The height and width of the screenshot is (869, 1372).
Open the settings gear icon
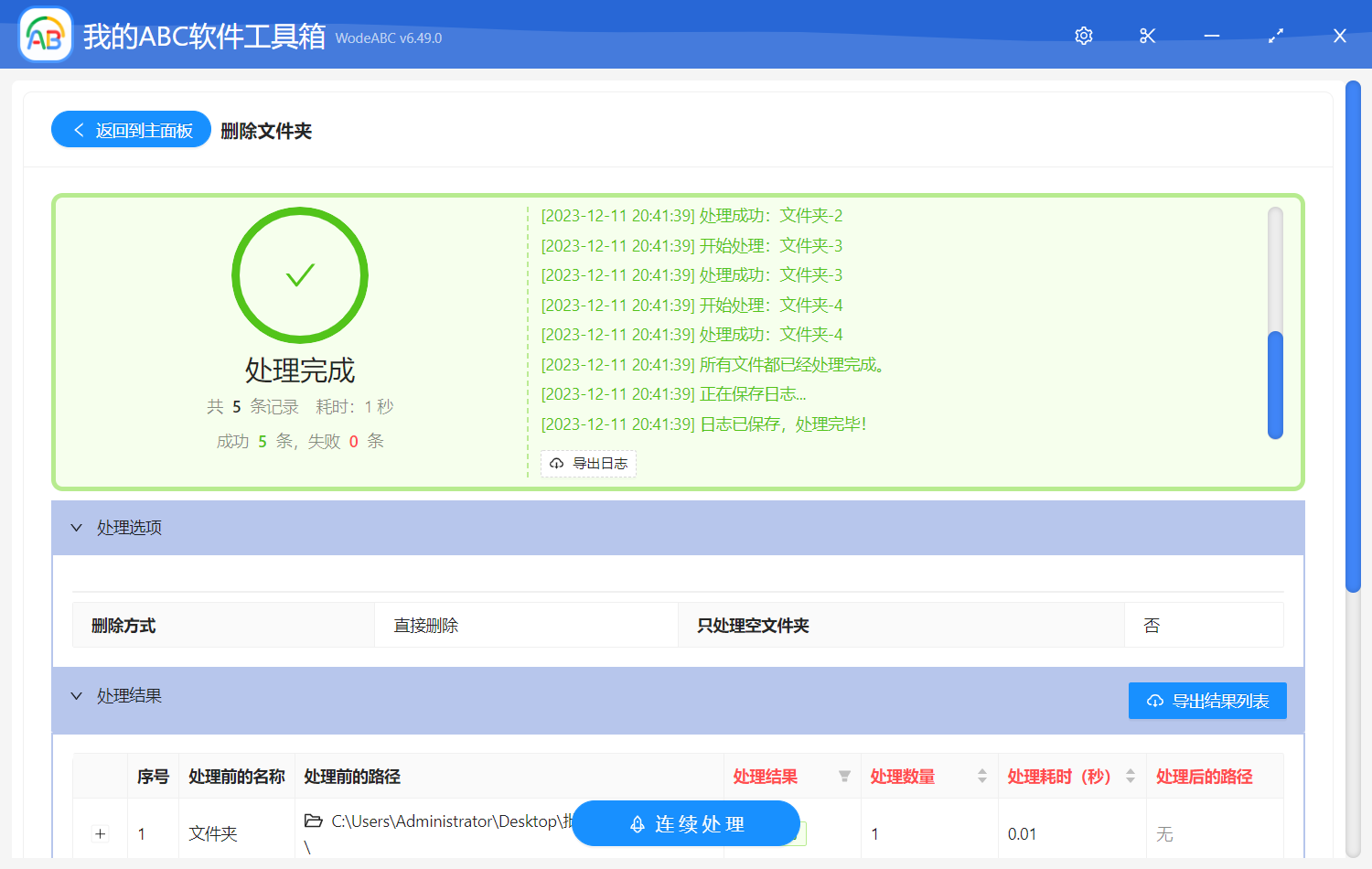point(1084,36)
